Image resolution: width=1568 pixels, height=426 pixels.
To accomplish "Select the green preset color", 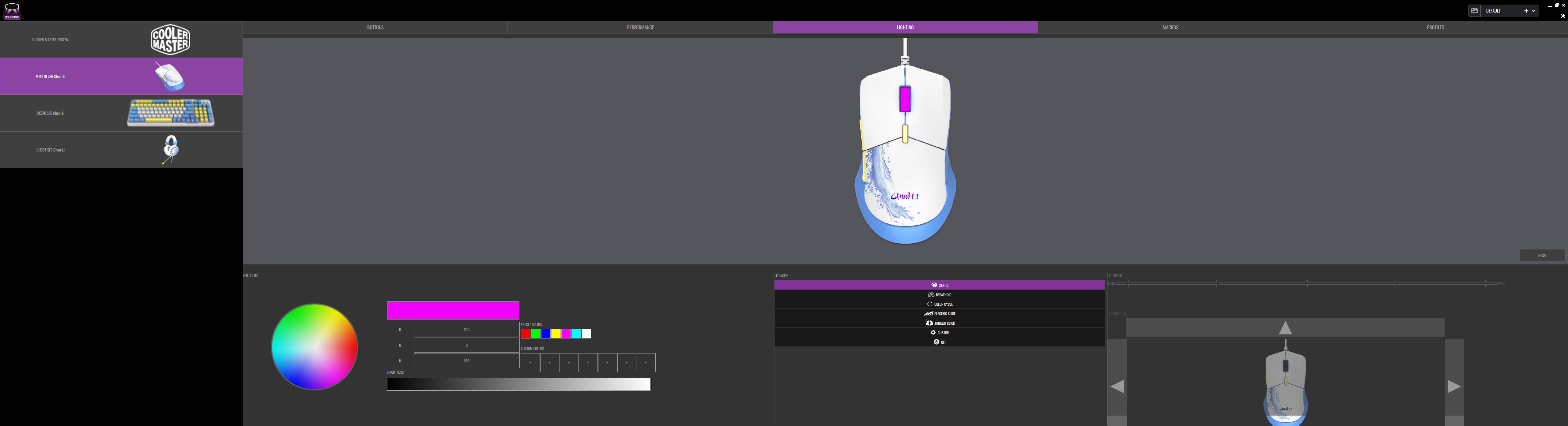I will pos(536,334).
